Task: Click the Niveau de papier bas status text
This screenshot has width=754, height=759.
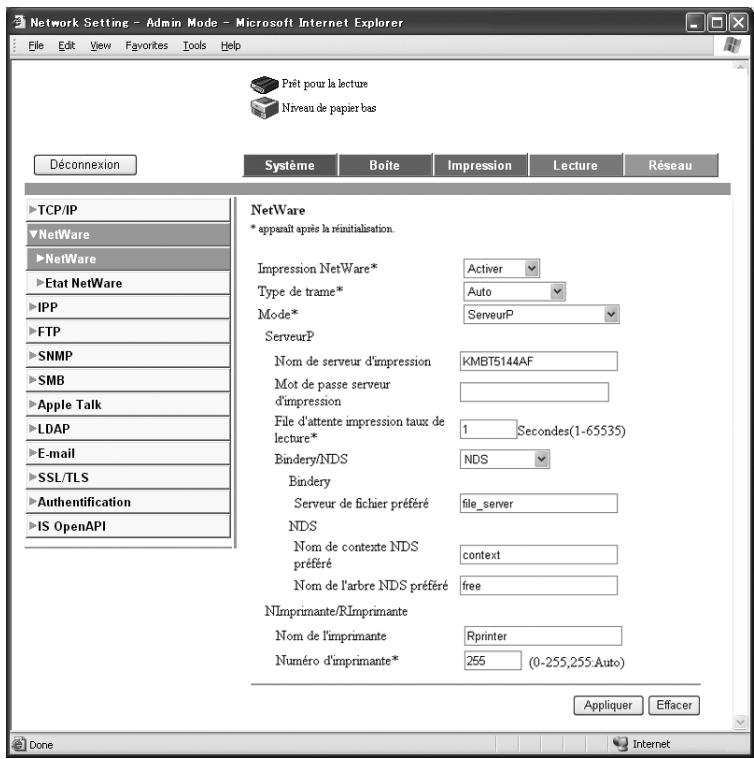Action: point(329,108)
